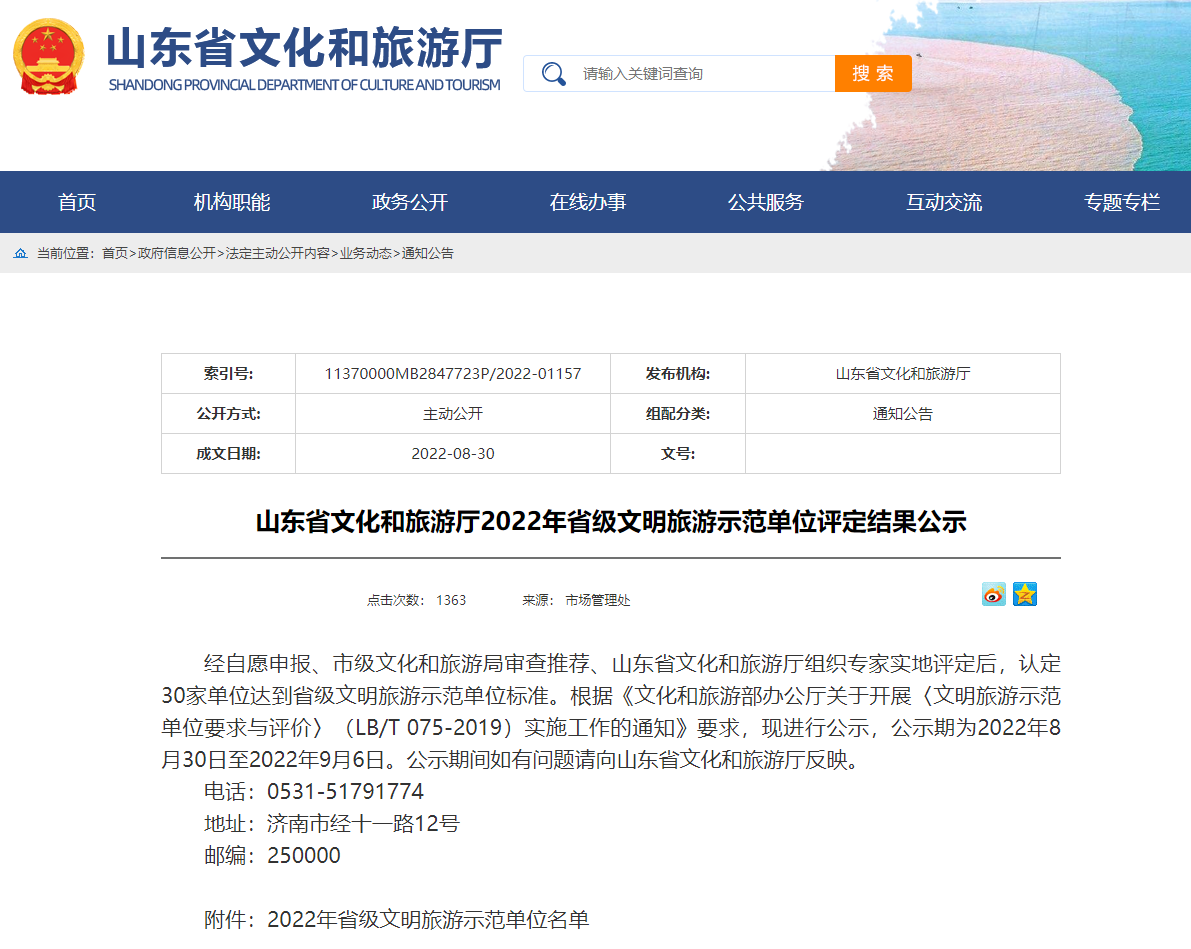This screenshot has height=949, width=1191.
Task: Follow the 政府信息公开 breadcrumb link
Action: (x=177, y=253)
